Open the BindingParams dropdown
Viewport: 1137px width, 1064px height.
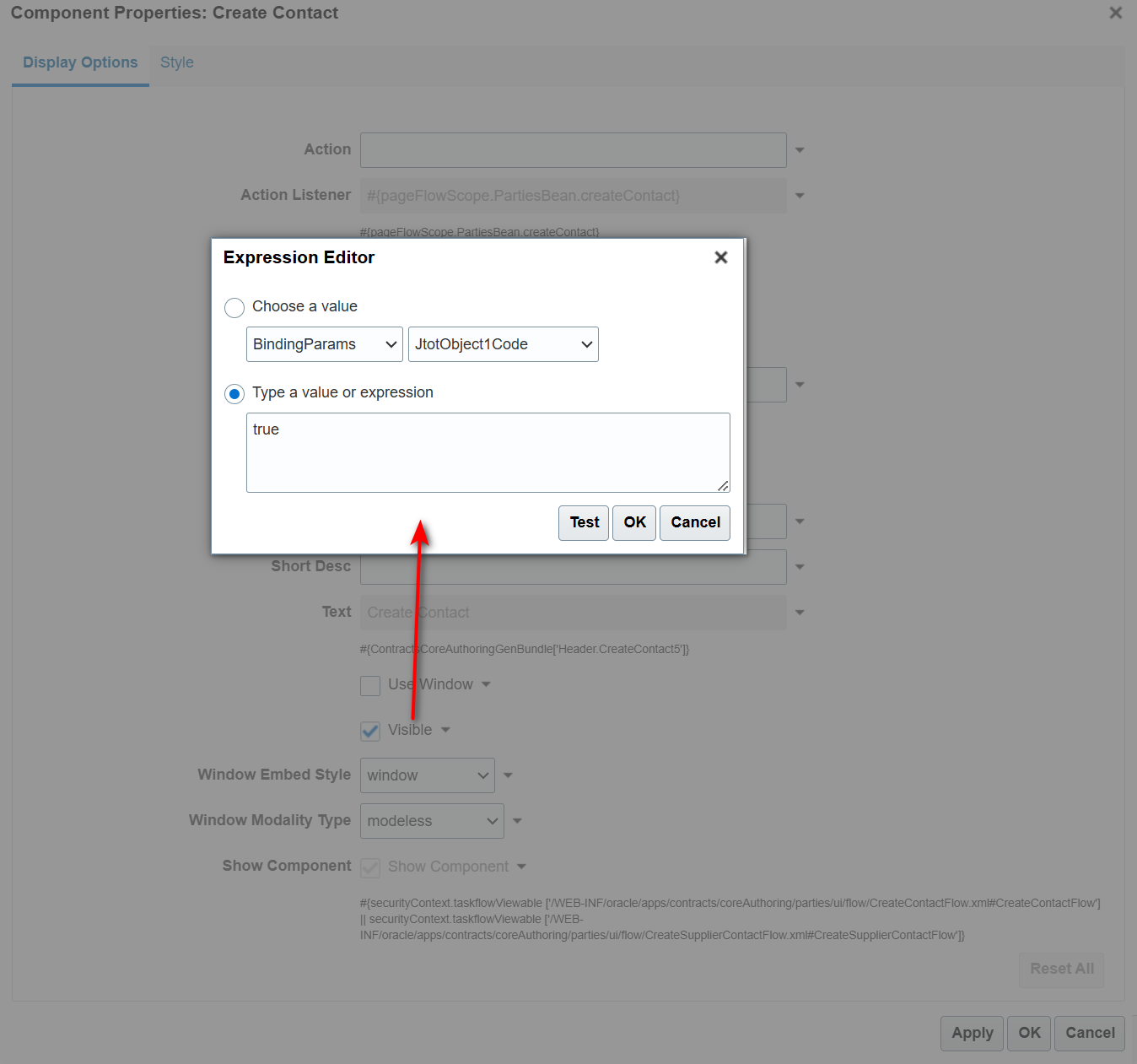coord(325,344)
